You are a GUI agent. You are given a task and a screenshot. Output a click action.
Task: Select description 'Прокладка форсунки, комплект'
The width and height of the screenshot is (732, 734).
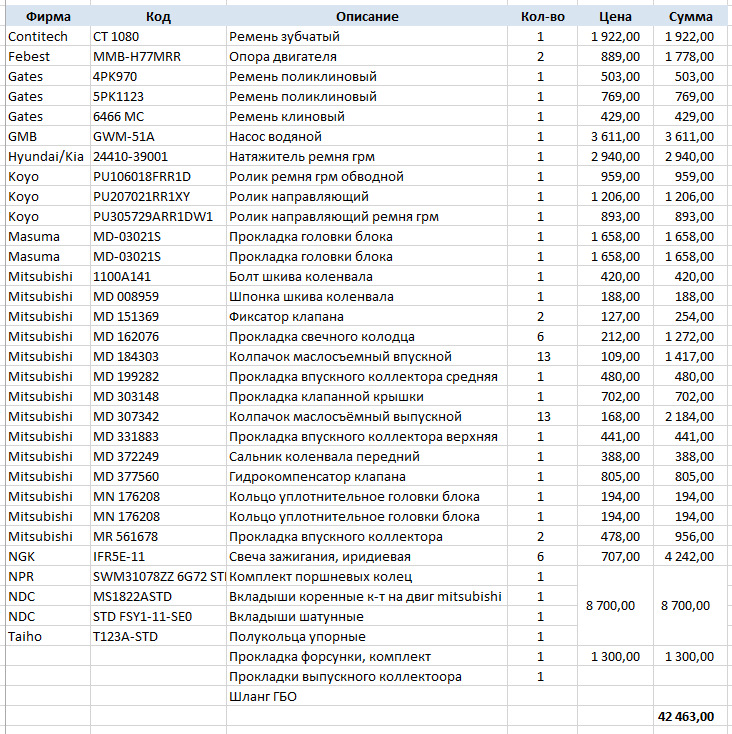point(367,656)
